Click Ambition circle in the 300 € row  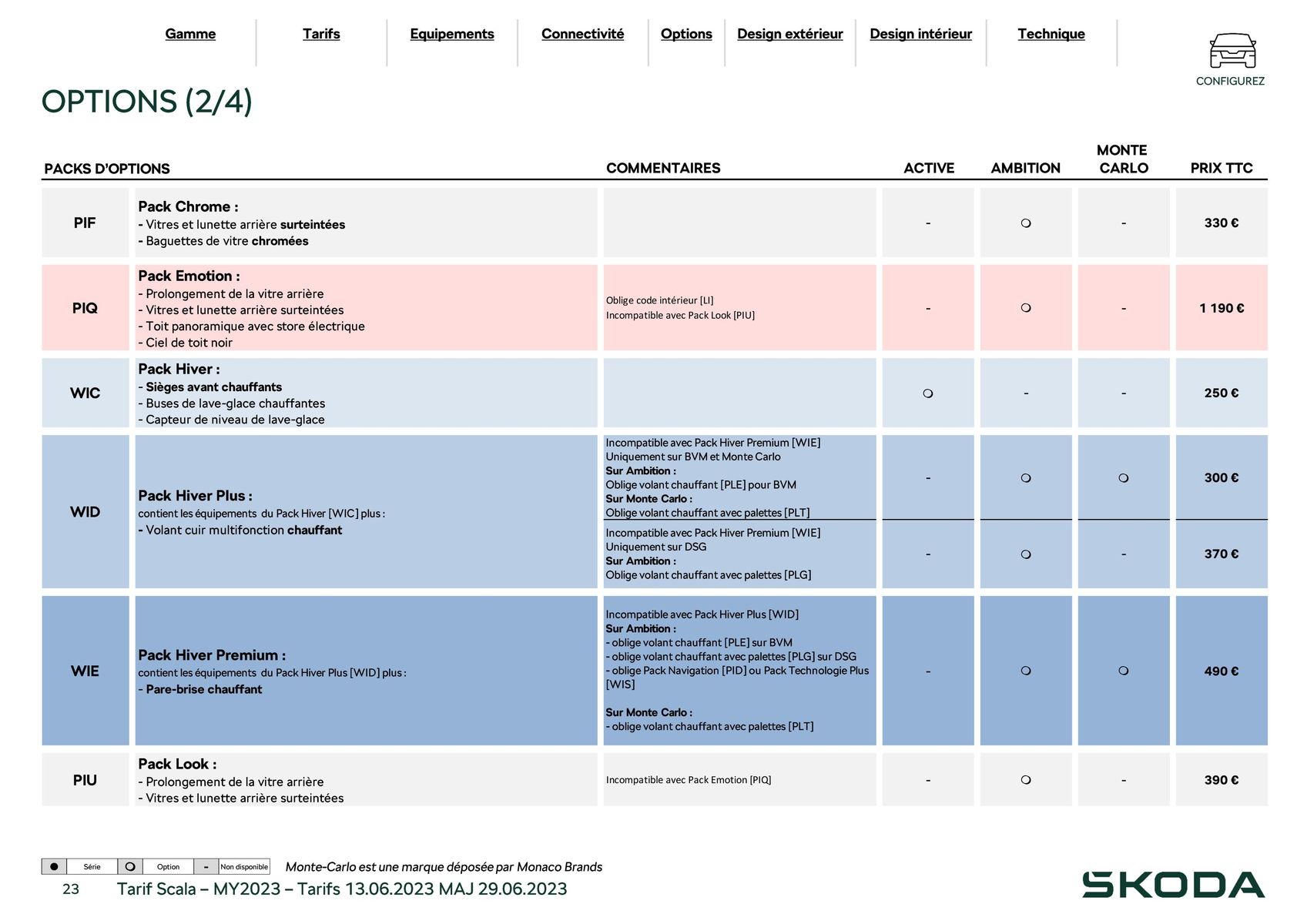[x=1026, y=478]
